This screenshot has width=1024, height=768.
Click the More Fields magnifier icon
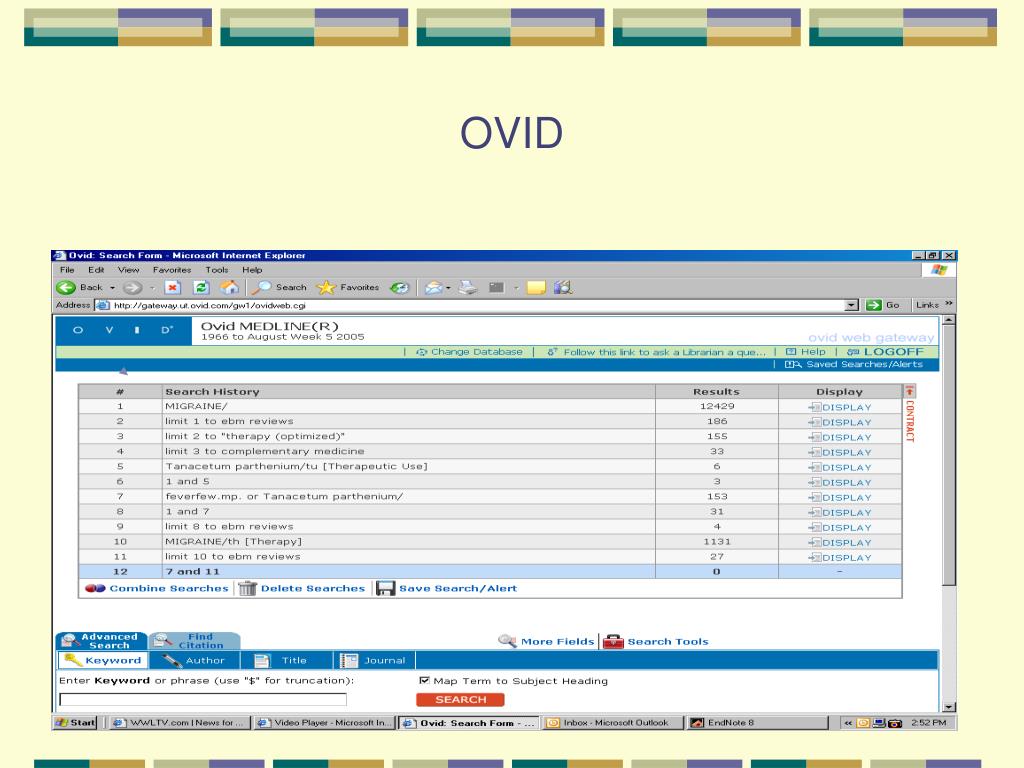click(x=507, y=641)
